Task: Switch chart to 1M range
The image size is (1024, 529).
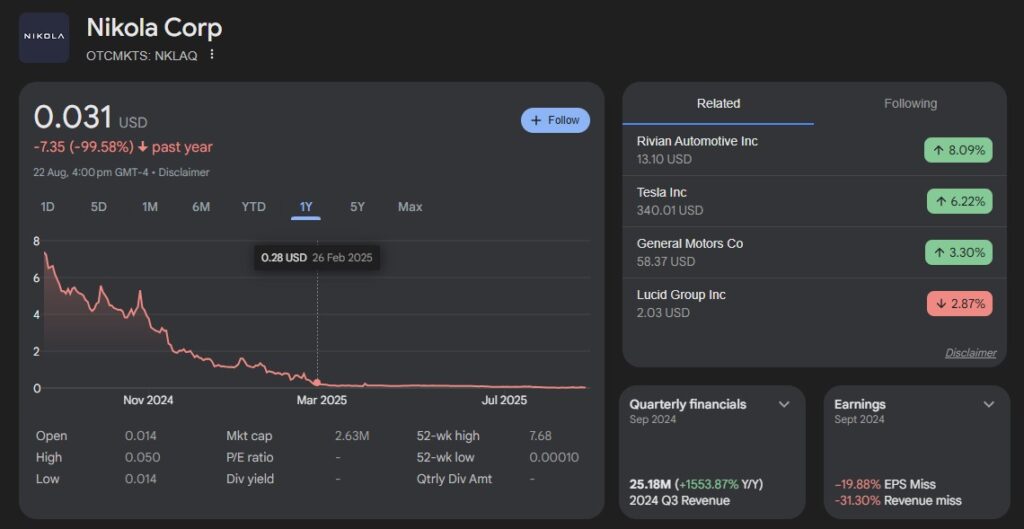Action: 150,207
